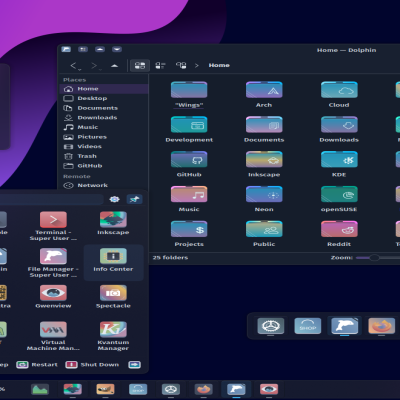
Task: Select the Reddit folder icon
Action: (x=339, y=229)
